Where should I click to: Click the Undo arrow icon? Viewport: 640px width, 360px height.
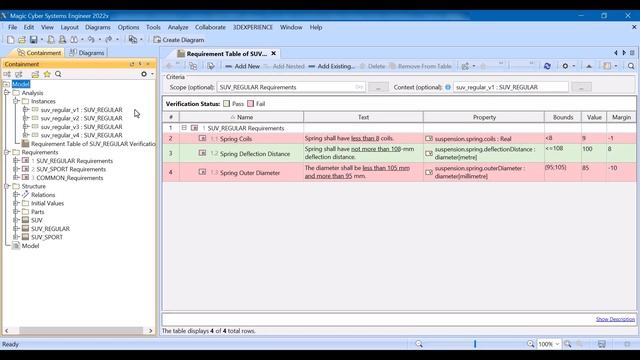coord(91,40)
